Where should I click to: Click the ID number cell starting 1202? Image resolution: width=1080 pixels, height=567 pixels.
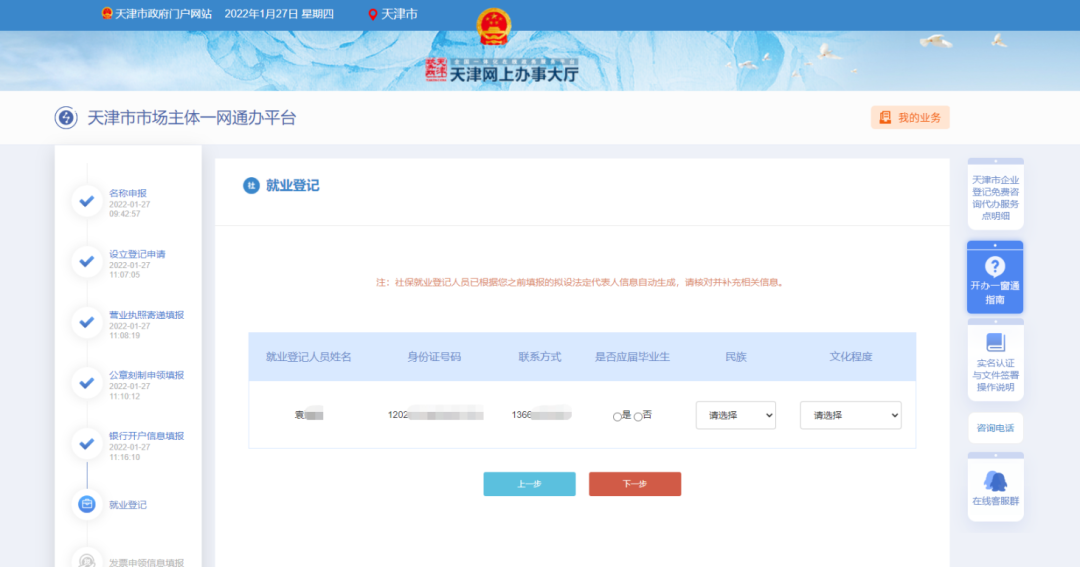pos(435,415)
